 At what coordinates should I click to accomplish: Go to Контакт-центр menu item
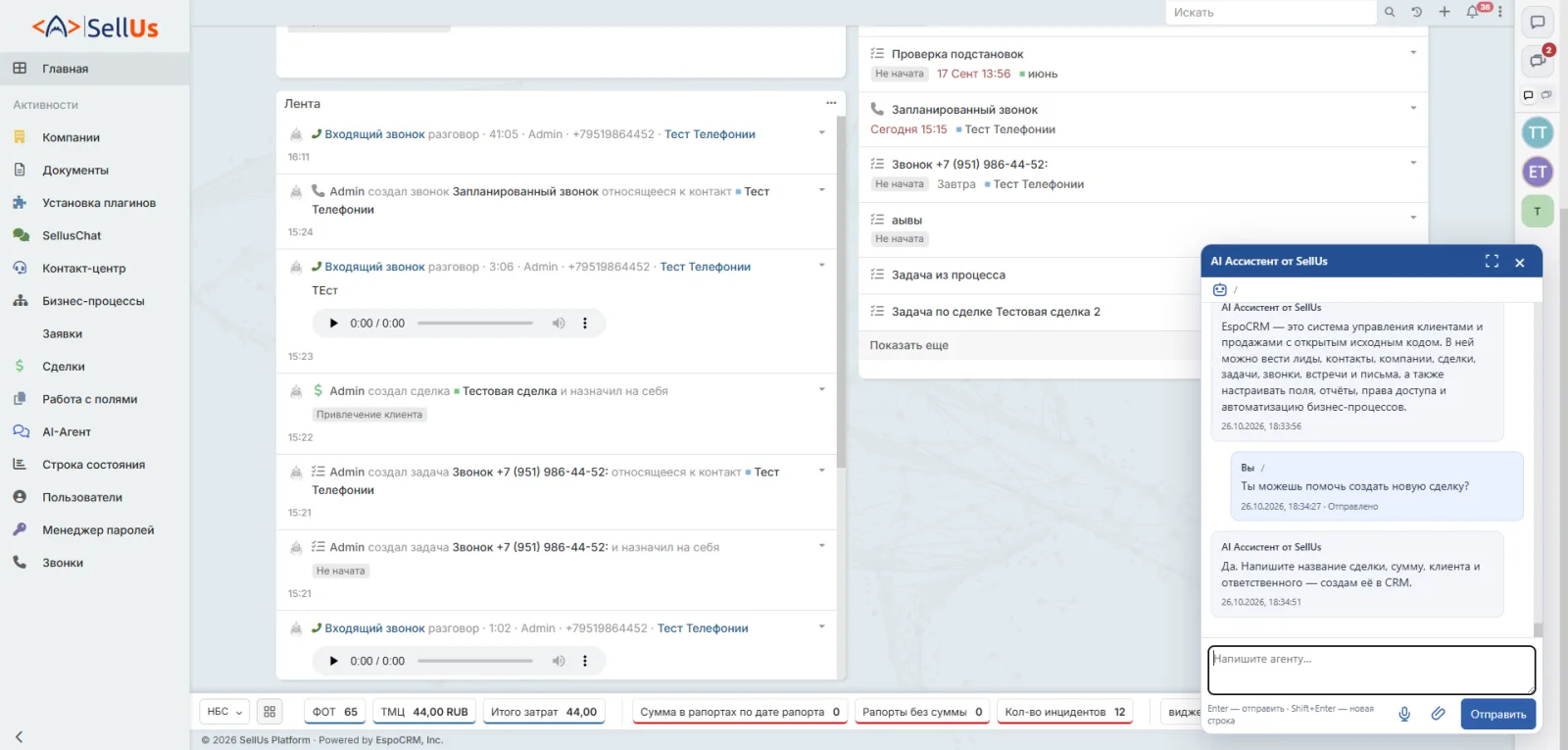pyautogui.click(x=84, y=269)
